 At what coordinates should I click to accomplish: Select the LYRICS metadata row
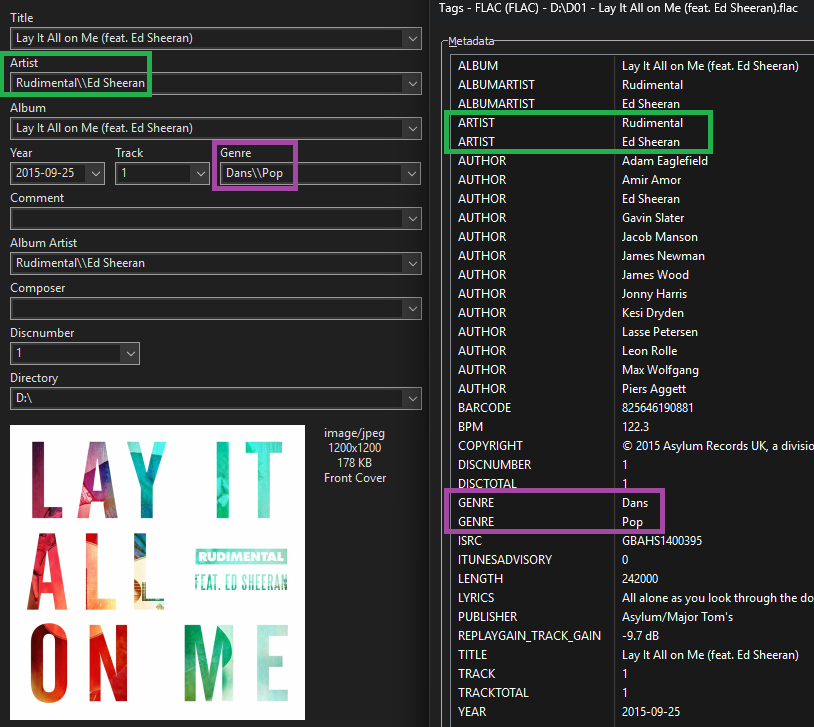632,598
